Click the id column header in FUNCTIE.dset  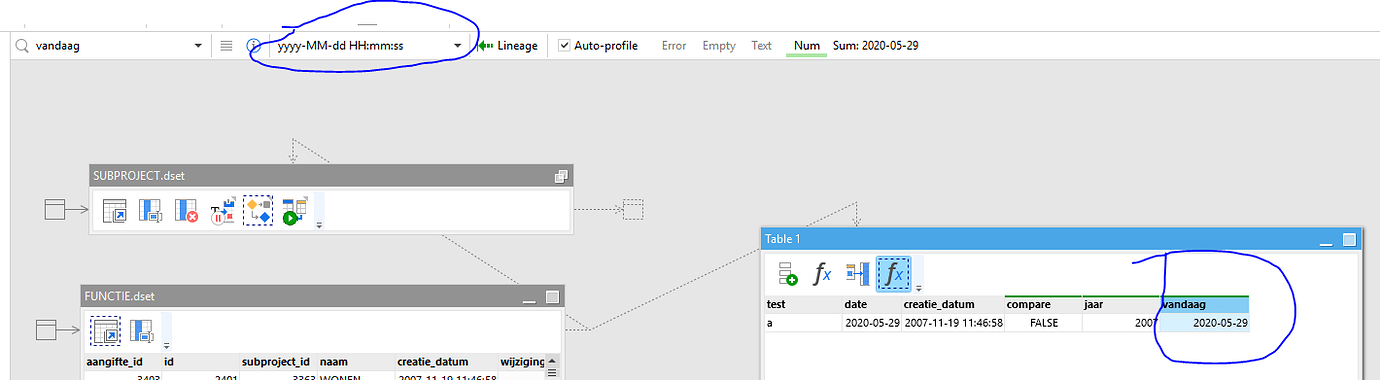point(200,362)
